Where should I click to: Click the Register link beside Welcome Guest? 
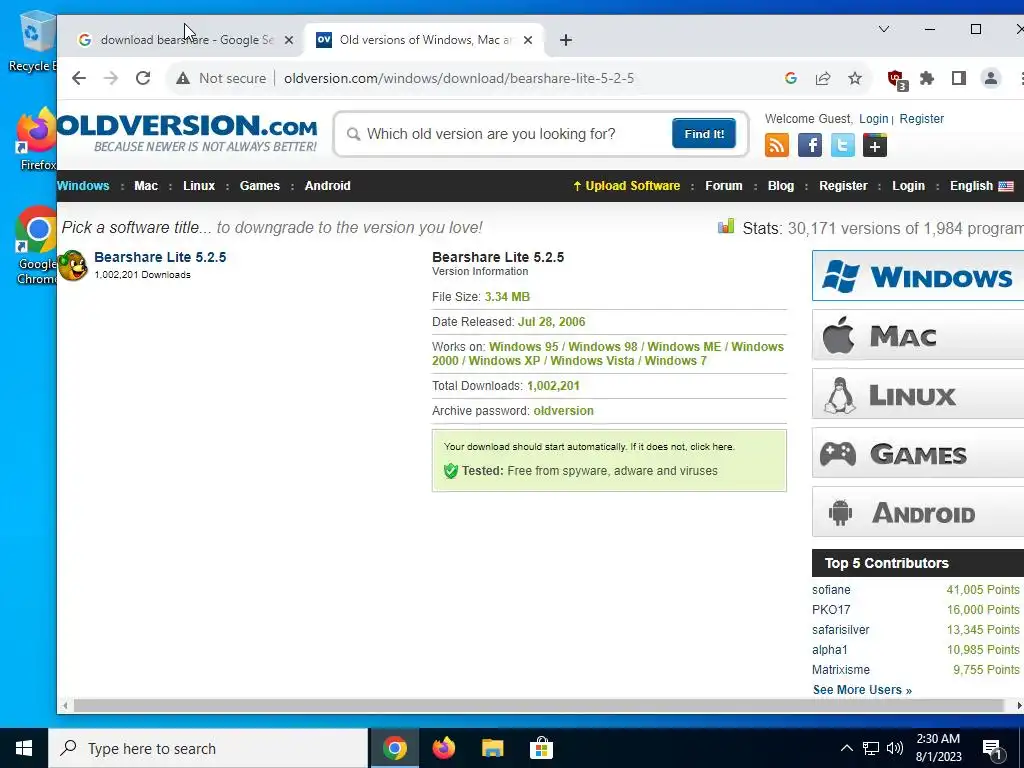(x=921, y=119)
